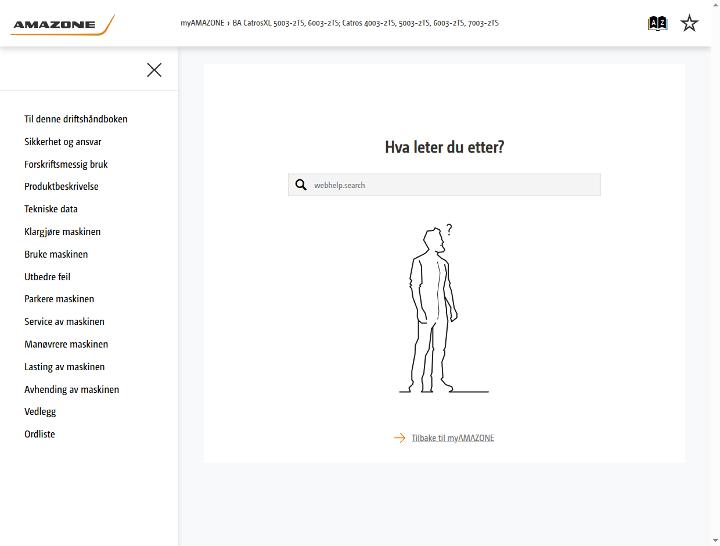The image size is (720, 546).
Task: Select Tekniske data menu entry
Action: click(51, 209)
